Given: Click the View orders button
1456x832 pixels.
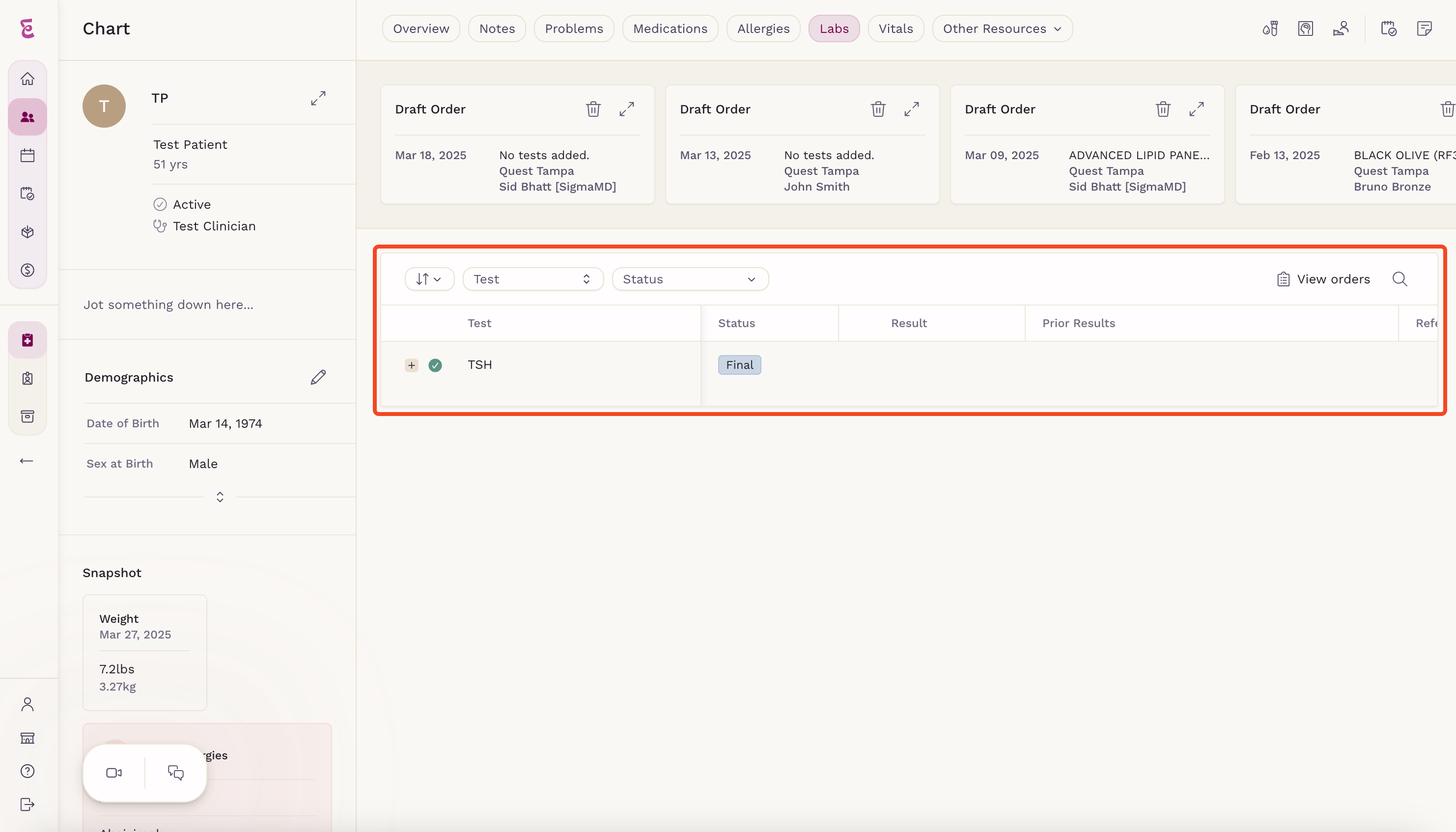Looking at the screenshot, I should [x=1323, y=279].
